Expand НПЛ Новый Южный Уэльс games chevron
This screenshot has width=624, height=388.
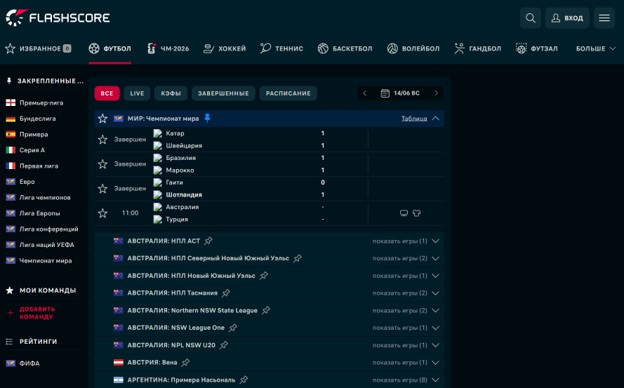tap(436, 275)
